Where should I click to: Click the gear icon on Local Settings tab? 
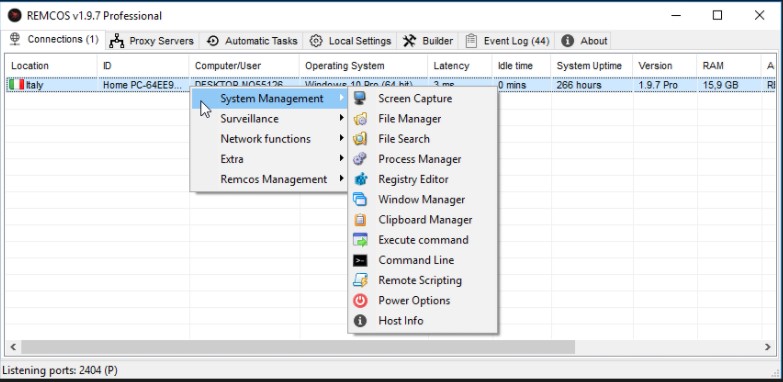(316, 41)
